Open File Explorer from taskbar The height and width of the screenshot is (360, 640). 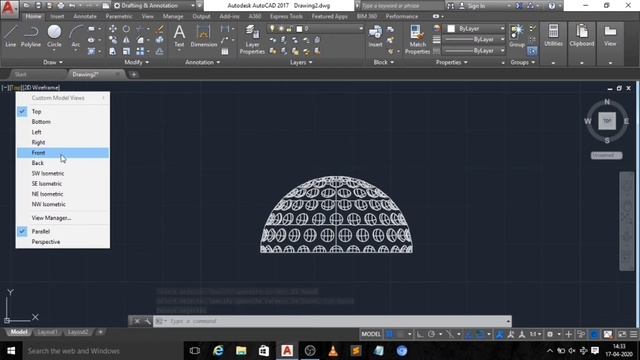(x=241, y=351)
